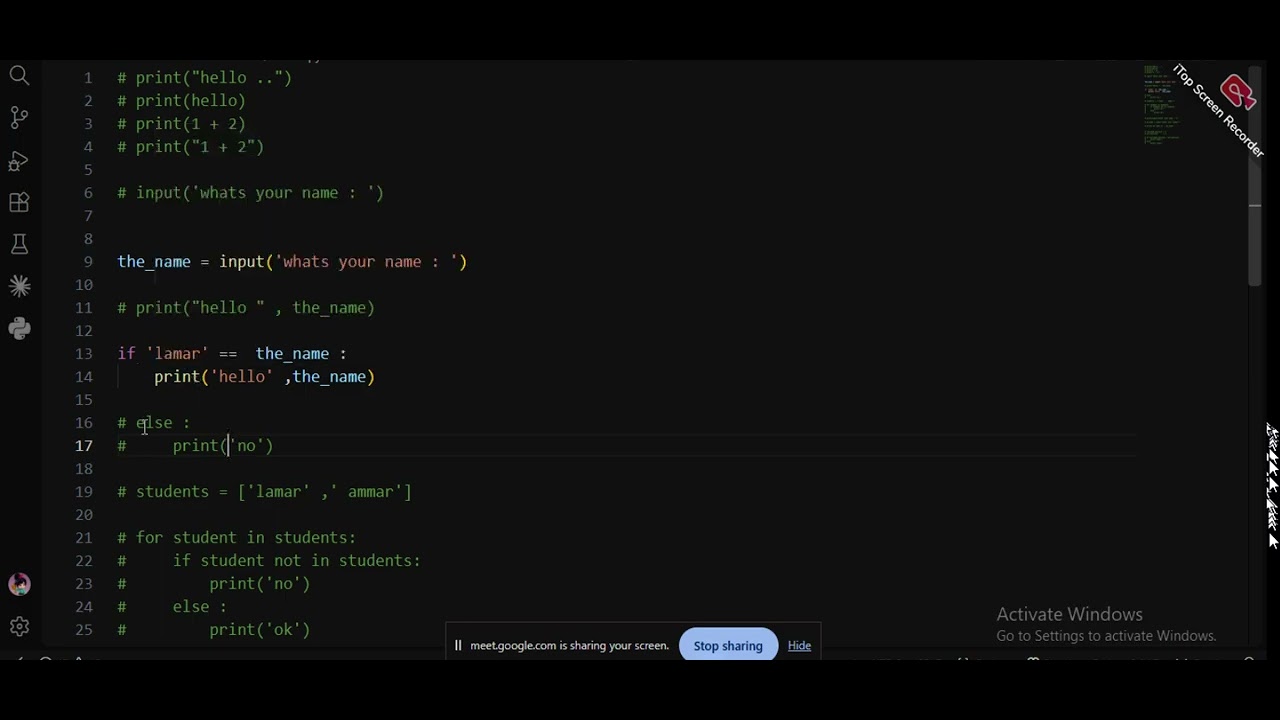Image resolution: width=1280 pixels, height=720 pixels.
Task: Click the '# else :' comment on line 24
Action: click(x=172, y=606)
